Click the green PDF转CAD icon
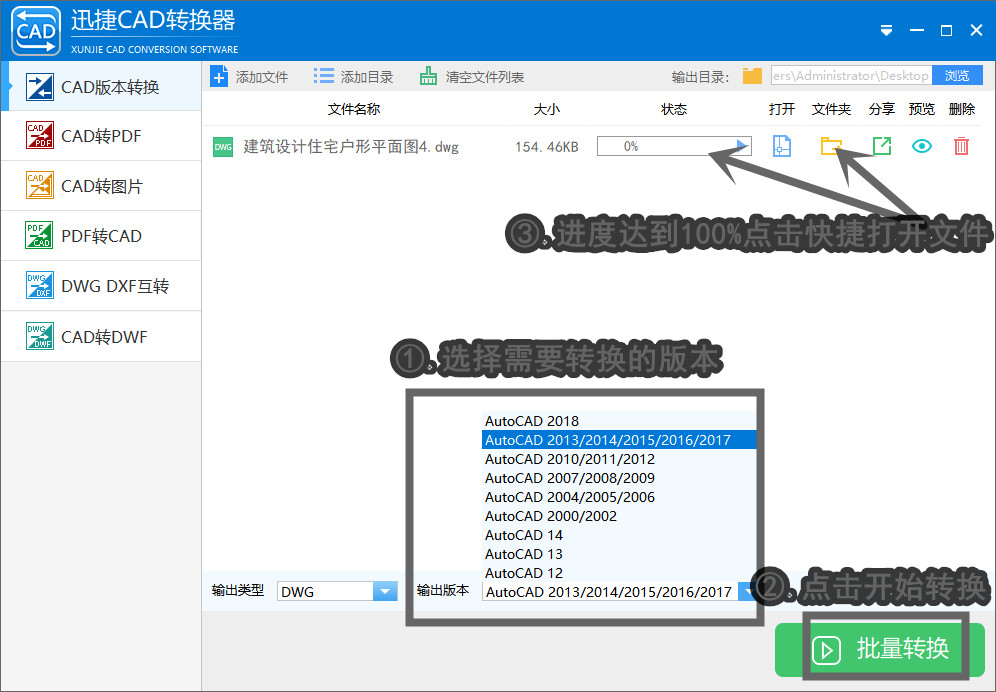This screenshot has height=692, width=996. 39,235
